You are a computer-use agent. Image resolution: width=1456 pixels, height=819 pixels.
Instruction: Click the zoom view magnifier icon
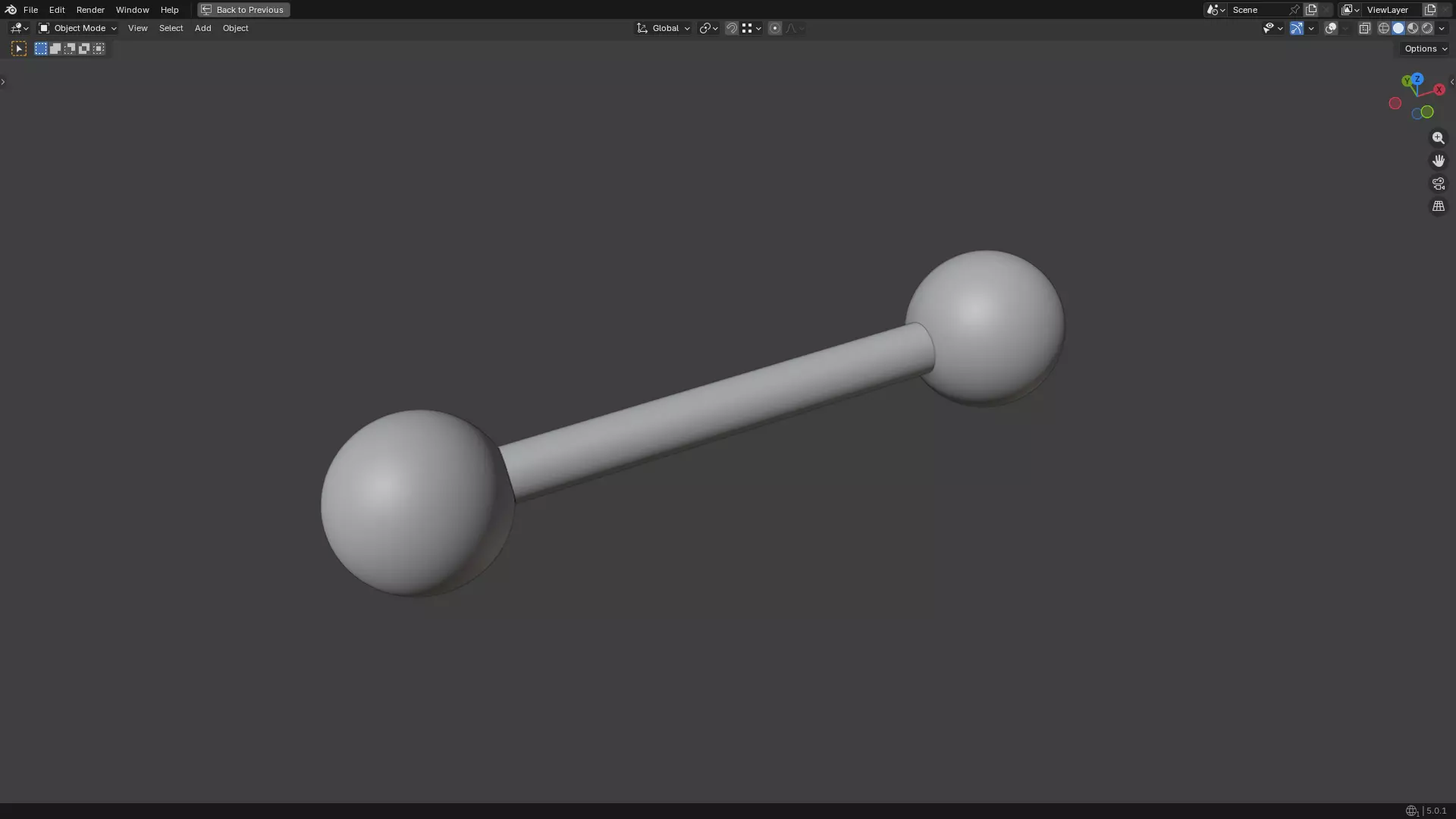click(x=1438, y=138)
